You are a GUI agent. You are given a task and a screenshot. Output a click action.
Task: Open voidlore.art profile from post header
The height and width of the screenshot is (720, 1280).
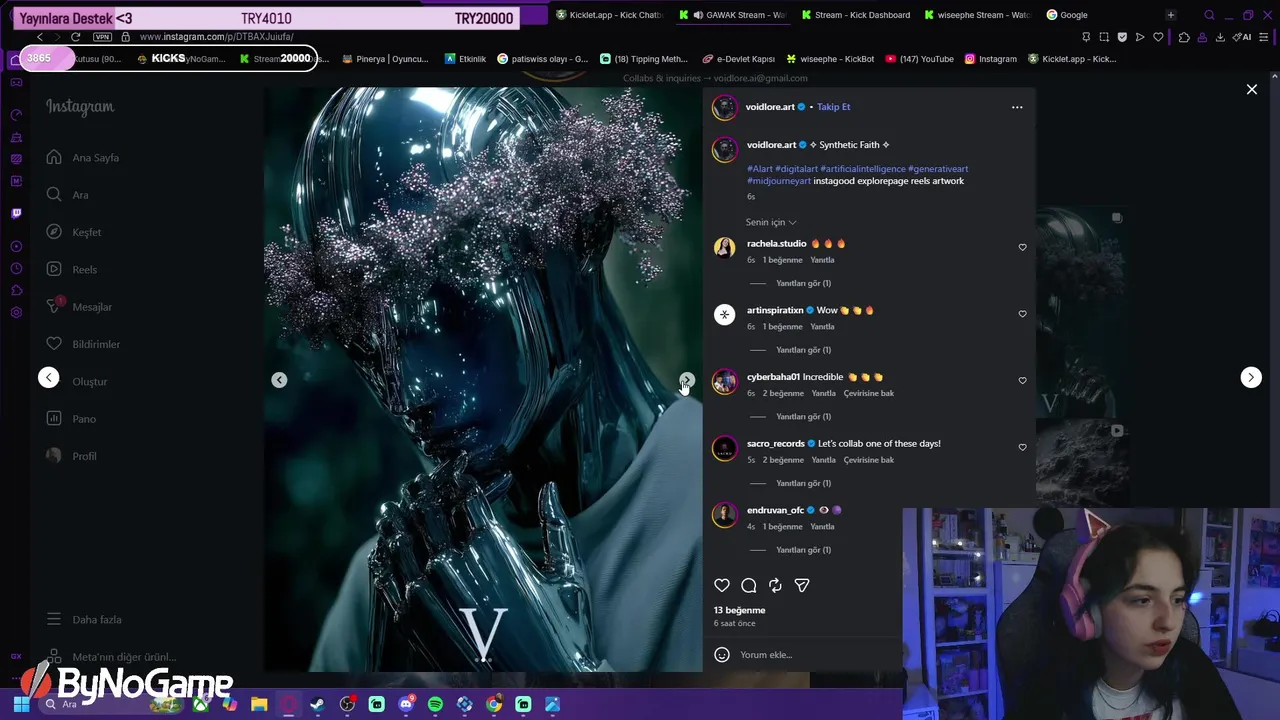coord(770,107)
